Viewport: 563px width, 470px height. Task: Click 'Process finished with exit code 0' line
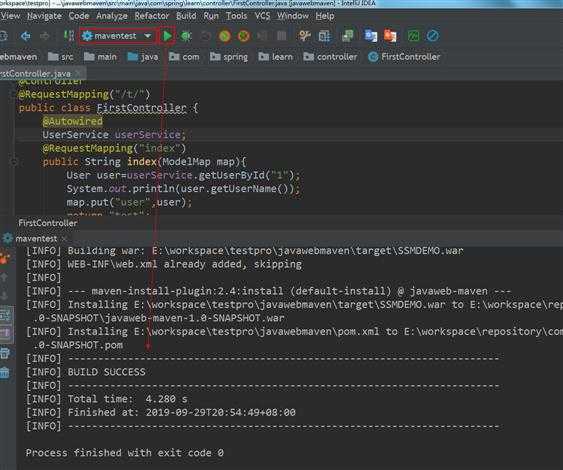(125, 453)
